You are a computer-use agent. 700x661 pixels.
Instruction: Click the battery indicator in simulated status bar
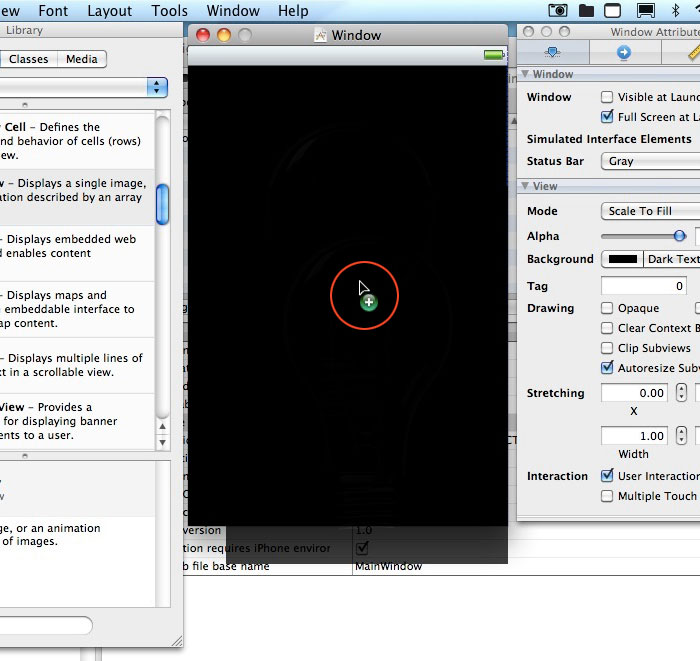tap(494, 55)
